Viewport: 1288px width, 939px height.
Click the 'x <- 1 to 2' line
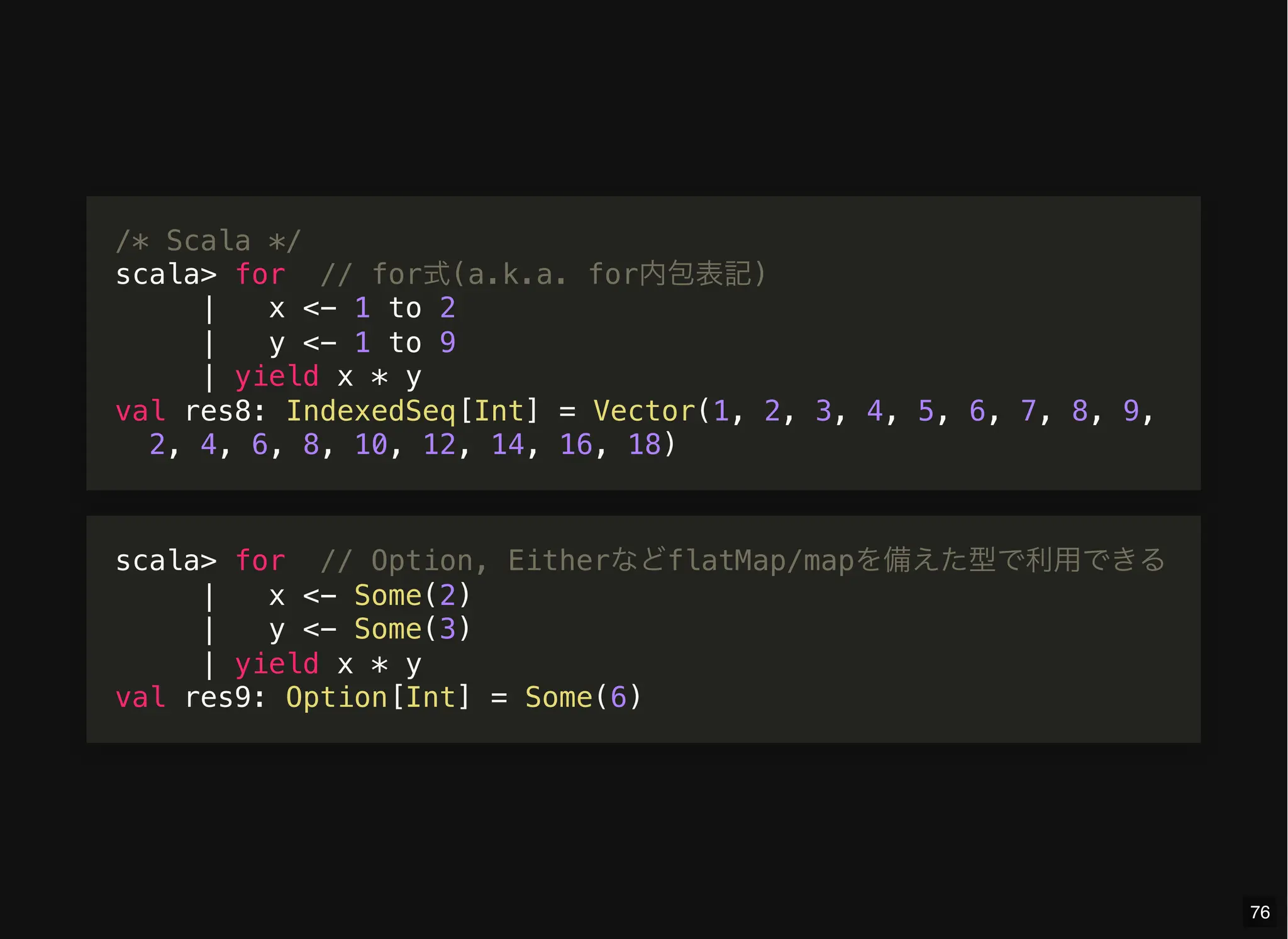pyautogui.click(x=362, y=308)
